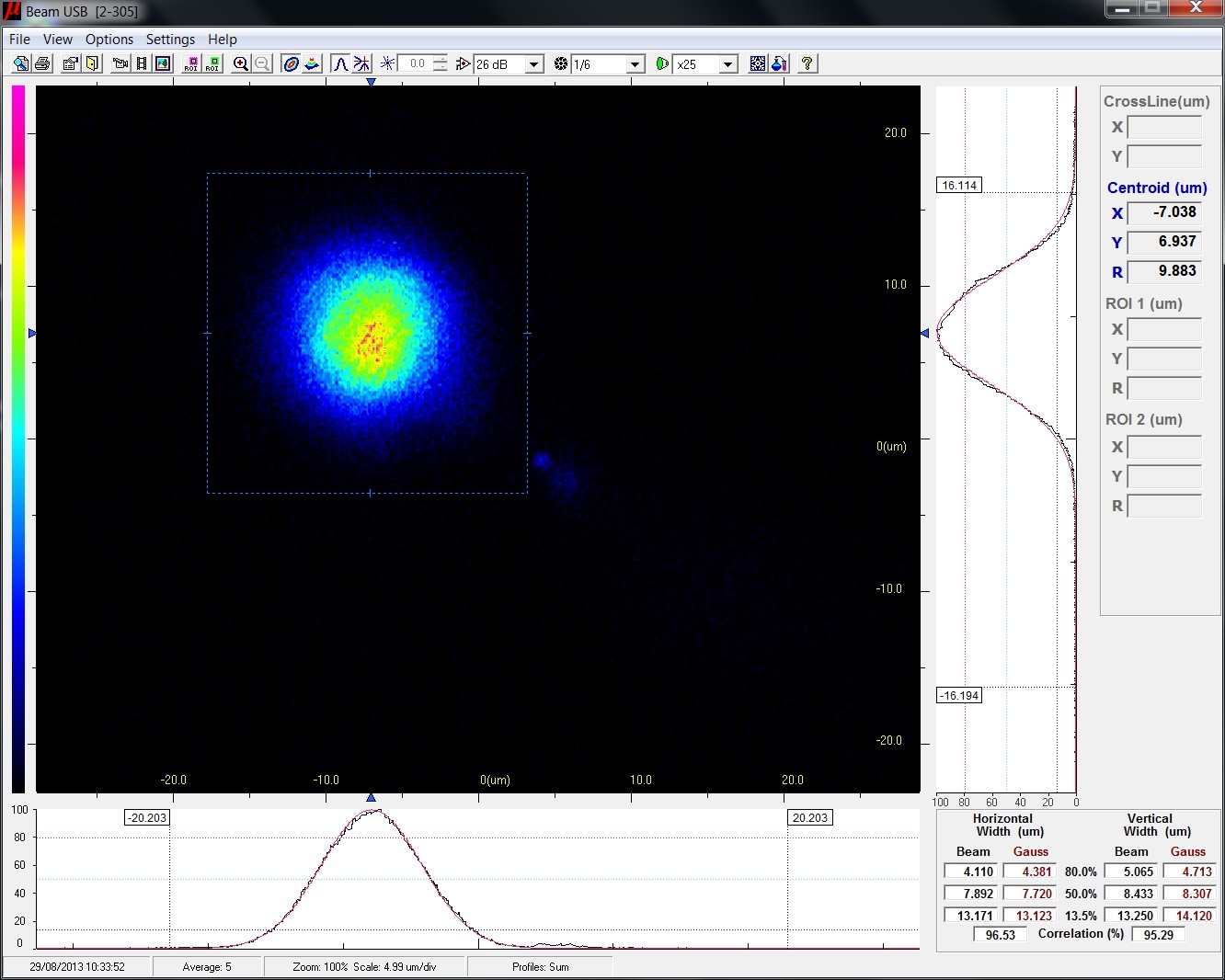Click the first ROI icon in toolbar
This screenshot has width=1225, height=980.
(191, 63)
